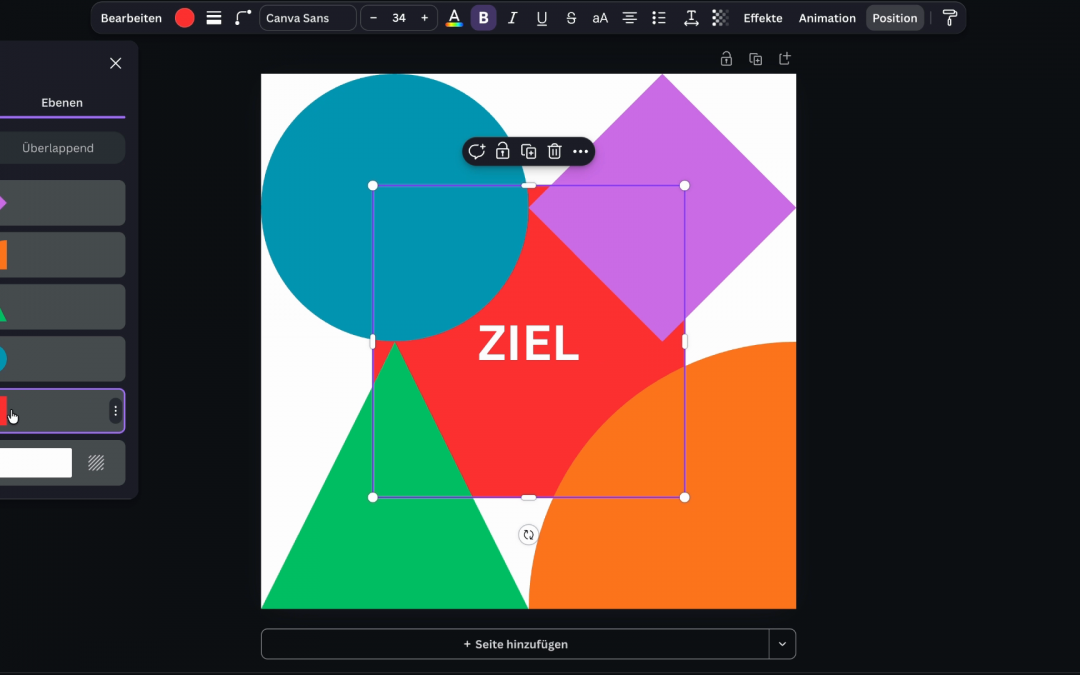Image resolution: width=1080 pixels, height=675 pixels.
Task: Lock element in floating toolbar
Action: click(x=503, y=152)
